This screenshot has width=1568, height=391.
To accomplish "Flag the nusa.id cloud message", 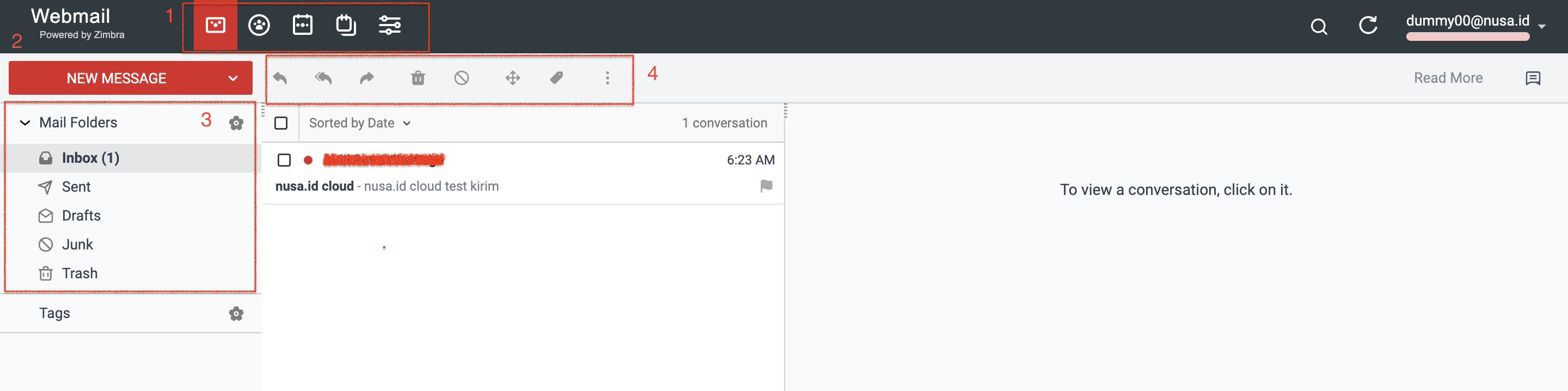I will coord(767,186).
